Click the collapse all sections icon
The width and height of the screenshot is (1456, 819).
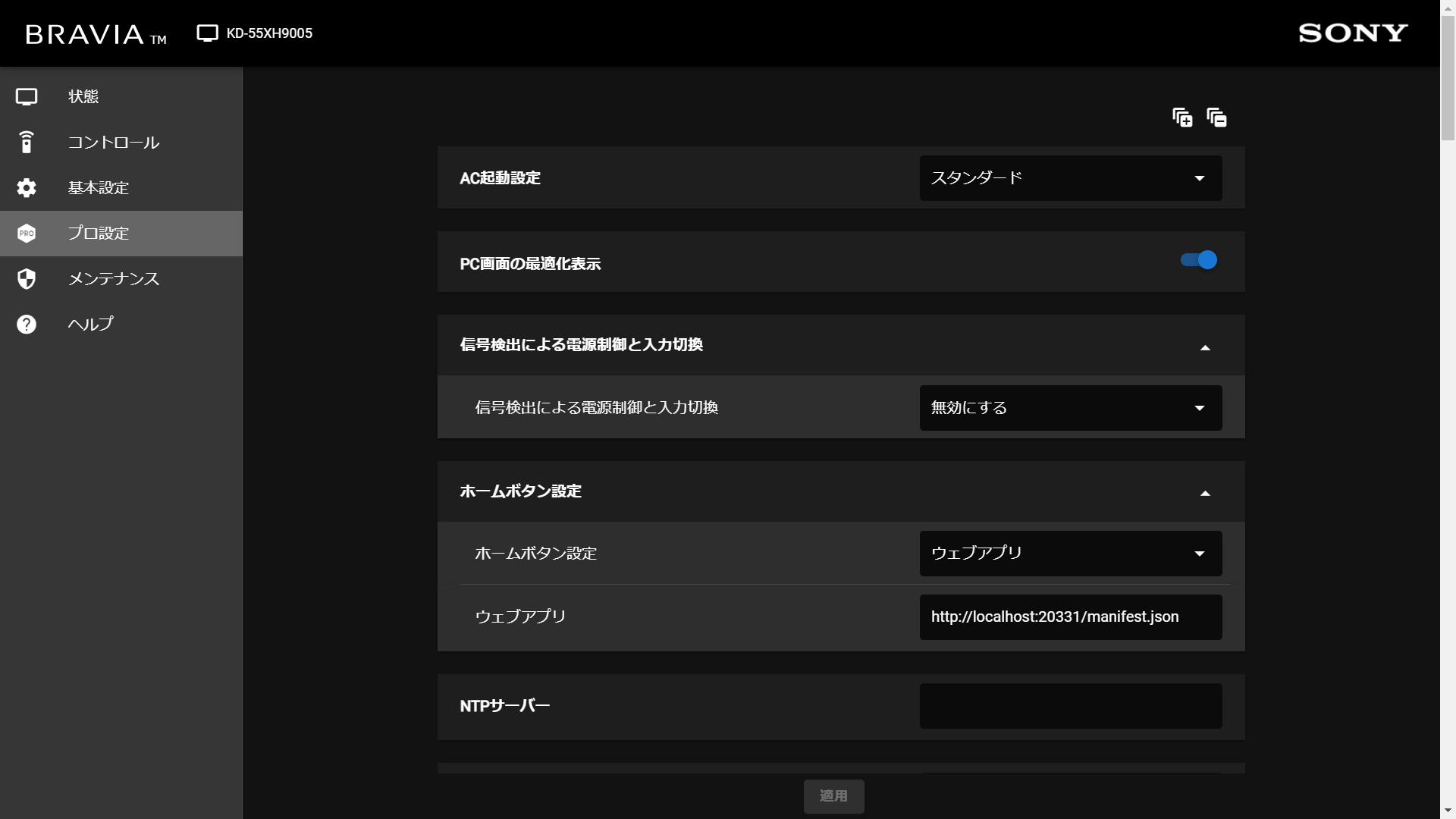coord(1216,118)
